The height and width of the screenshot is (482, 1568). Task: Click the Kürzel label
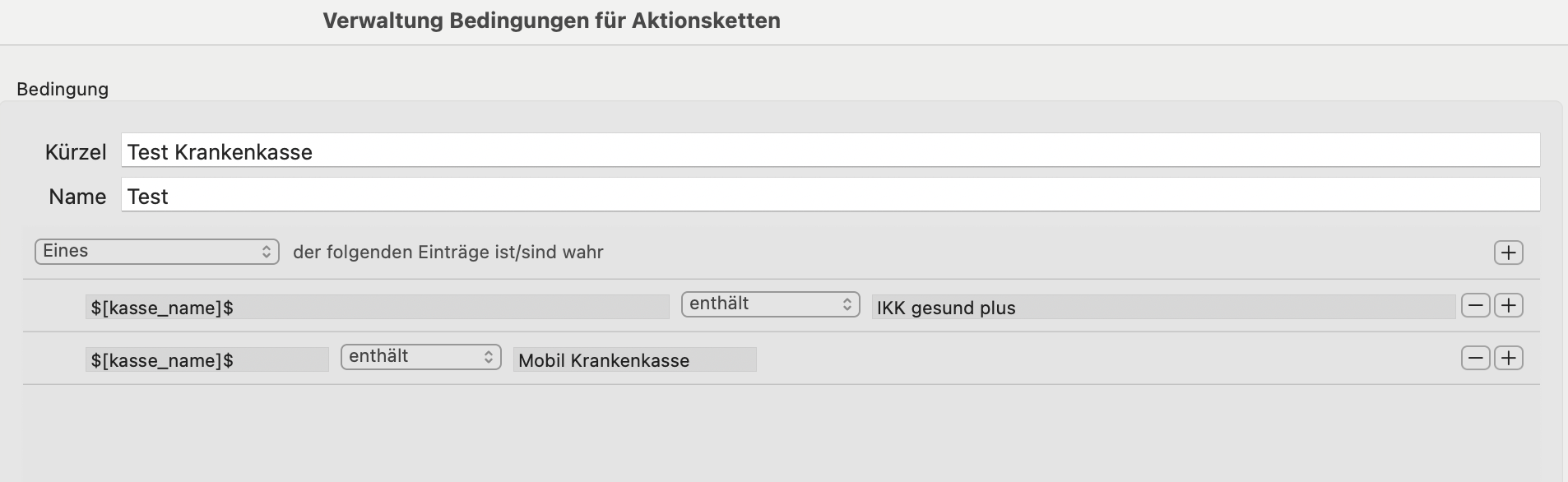(76, 152)
